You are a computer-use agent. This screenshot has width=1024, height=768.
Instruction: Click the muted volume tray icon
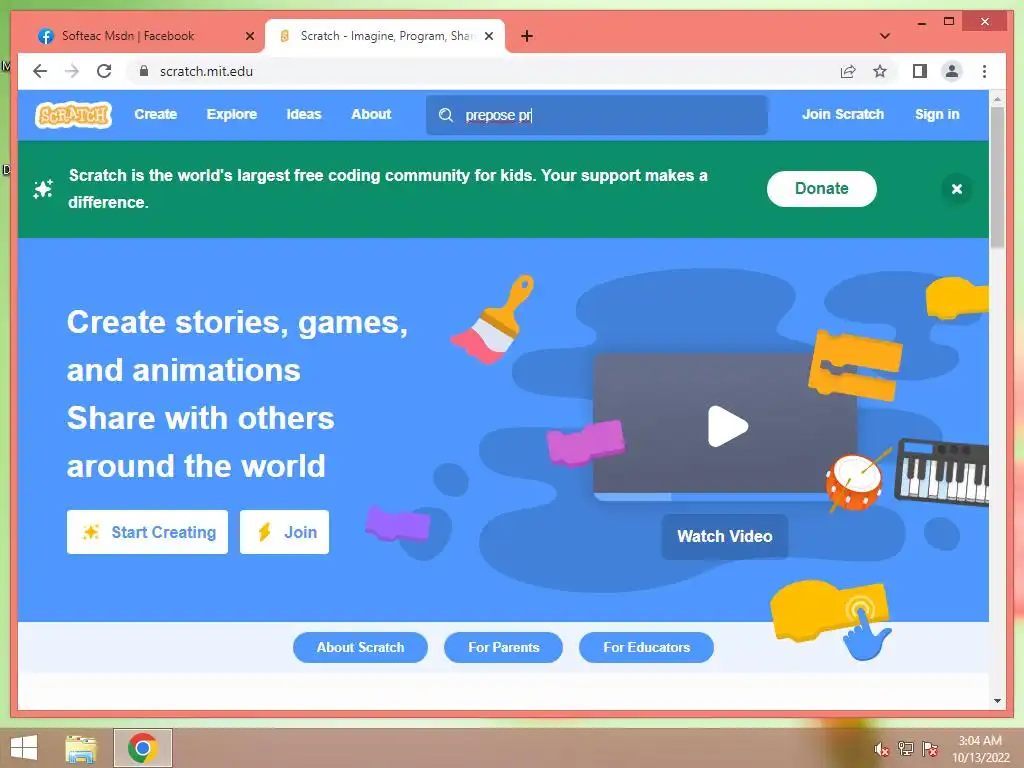[881, 749]
